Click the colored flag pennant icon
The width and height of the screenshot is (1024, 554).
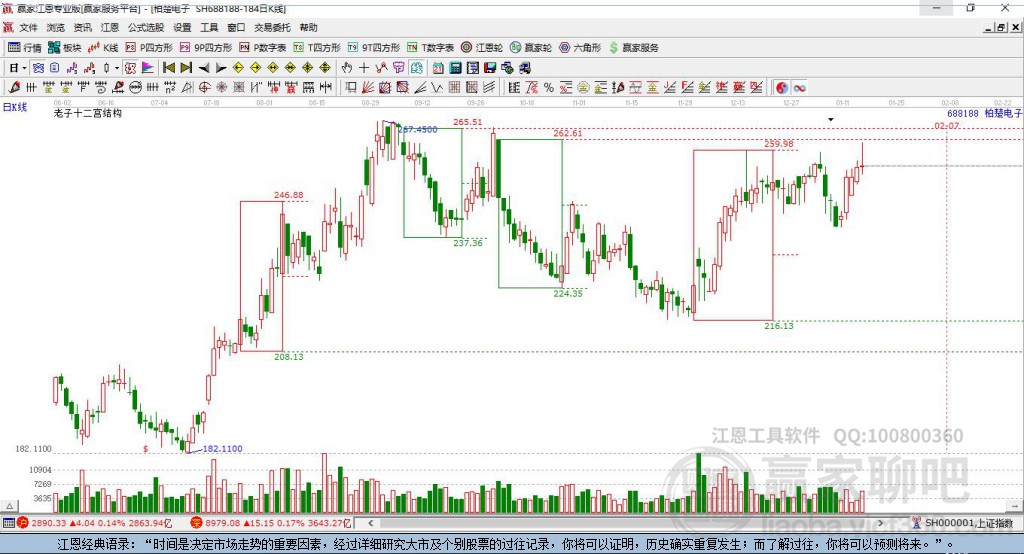(x=148, y=68)
